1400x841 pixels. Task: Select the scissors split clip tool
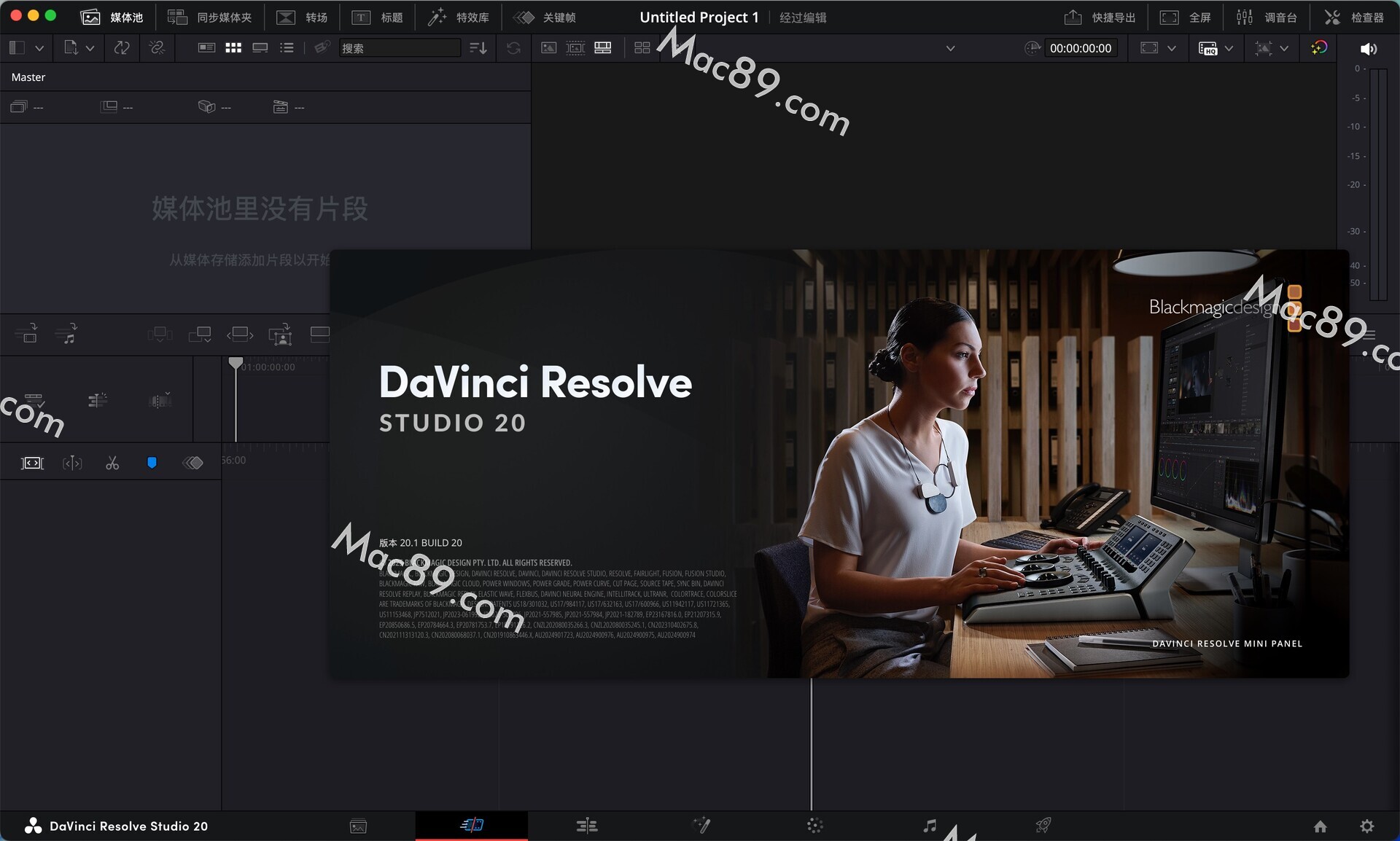click(112, 463)
